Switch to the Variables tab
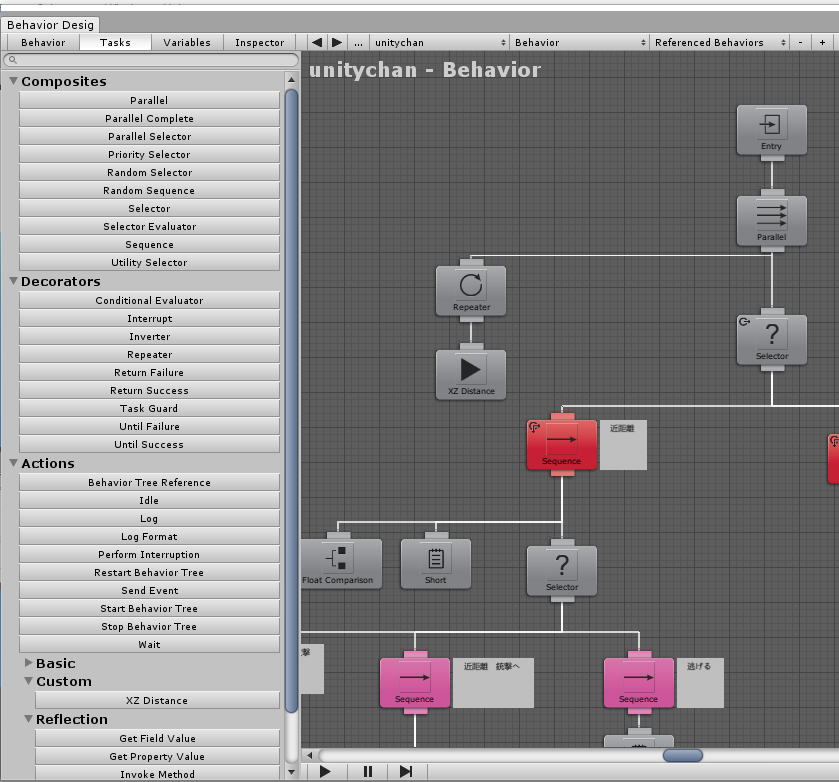Viewport: 839px width, 782px height. tap(187, 42)
